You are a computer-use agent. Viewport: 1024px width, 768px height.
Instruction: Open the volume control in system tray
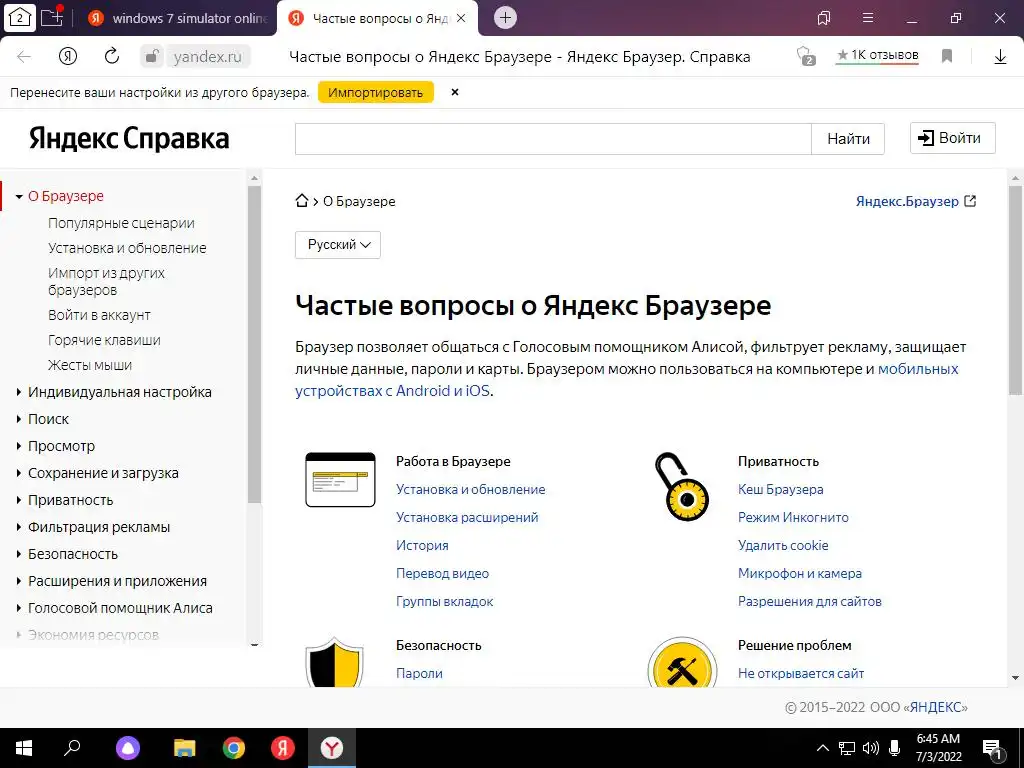[x=871, y=748]
